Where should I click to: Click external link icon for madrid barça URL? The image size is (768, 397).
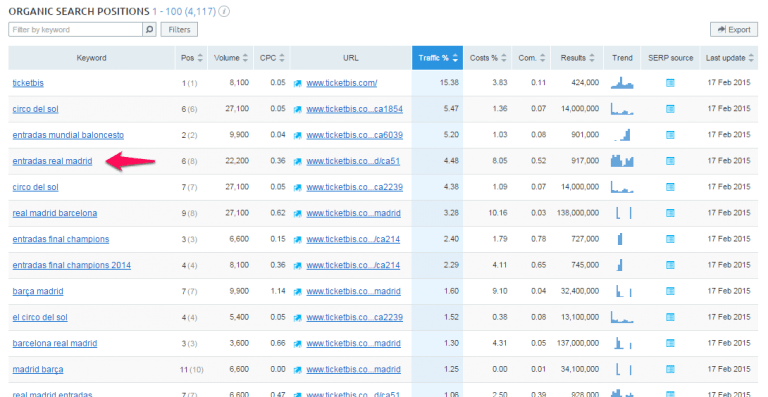(297, 370)
